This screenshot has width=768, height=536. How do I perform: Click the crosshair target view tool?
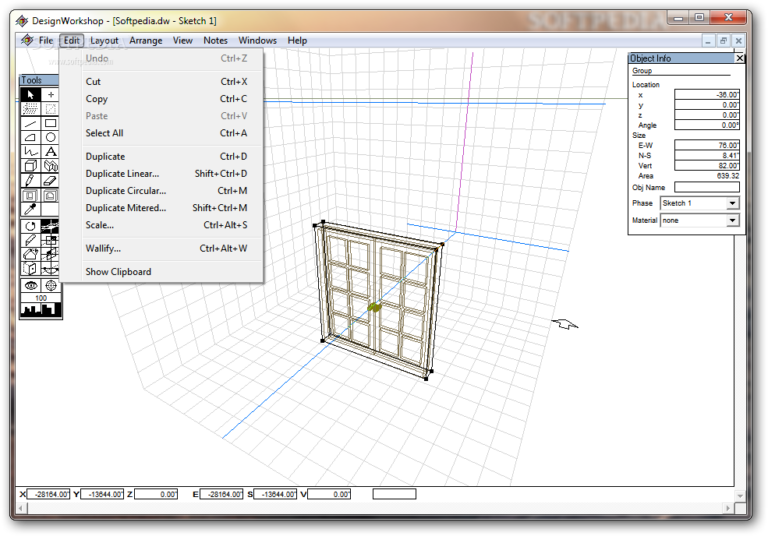click(51, 285)
